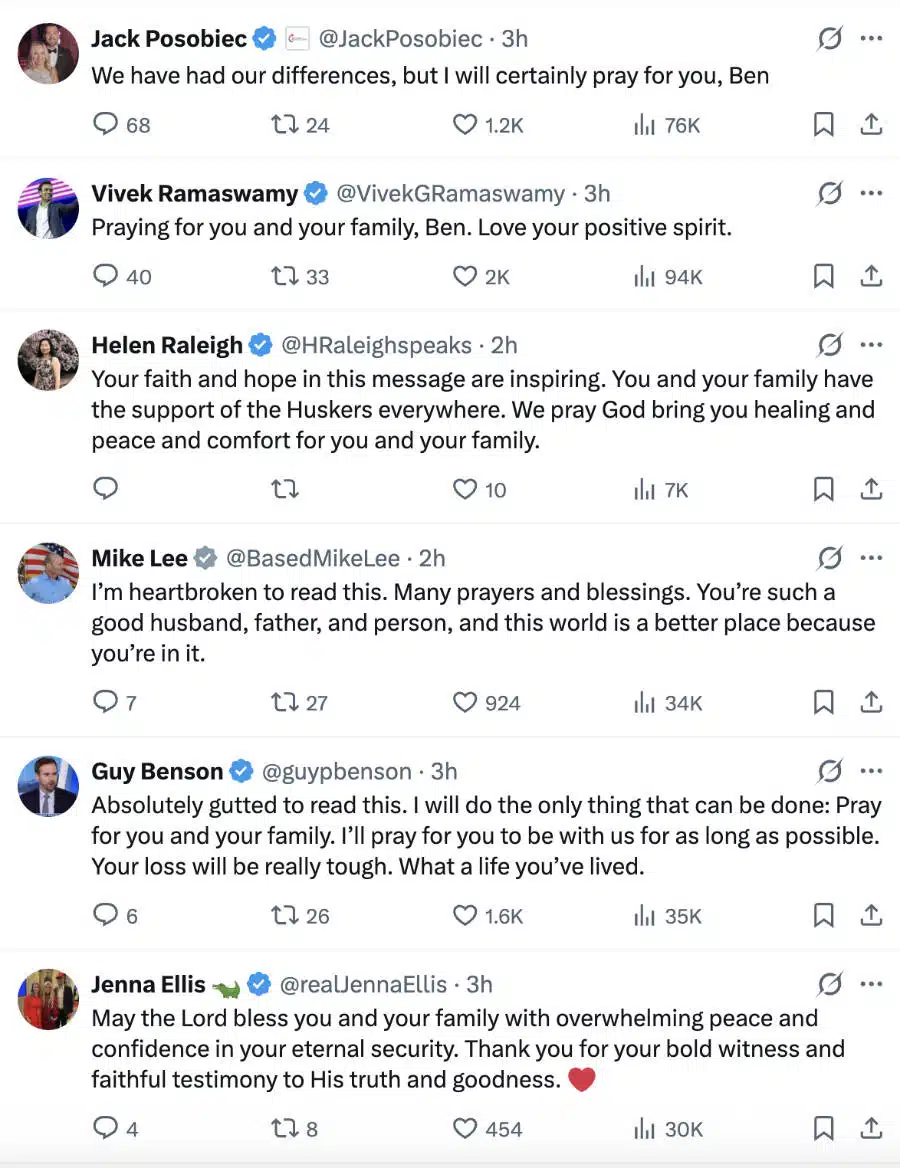View analytics on Jack Posobiec's tweet
This screenshot has width=900, height=1168.
(645, 125)
